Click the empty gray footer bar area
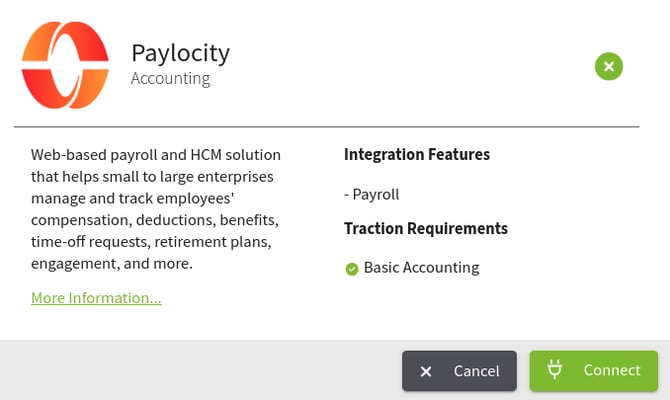 tap(200, 370)
